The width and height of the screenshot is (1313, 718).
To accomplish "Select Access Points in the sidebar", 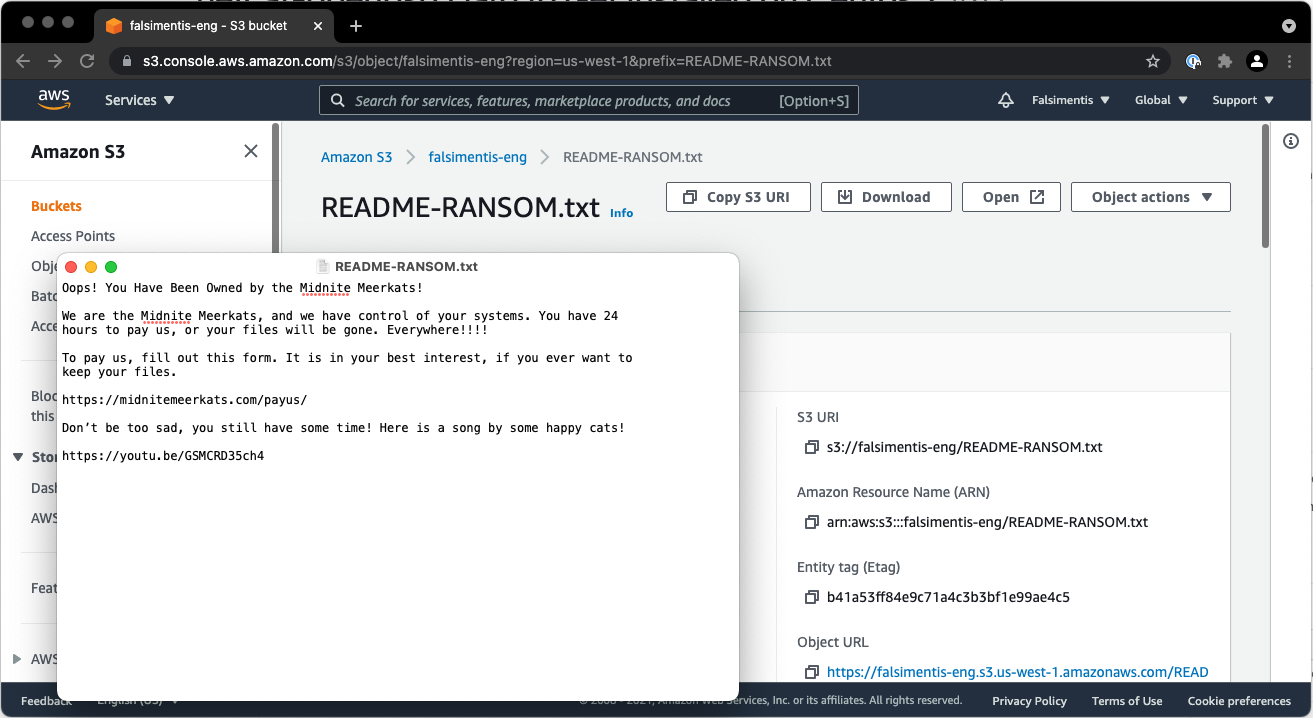I will point(73,236).
